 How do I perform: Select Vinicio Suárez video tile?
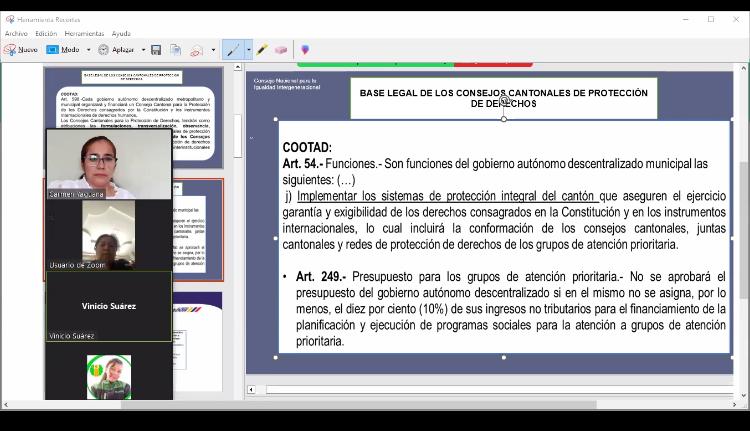pyautogui.click(x=109, y=306)
